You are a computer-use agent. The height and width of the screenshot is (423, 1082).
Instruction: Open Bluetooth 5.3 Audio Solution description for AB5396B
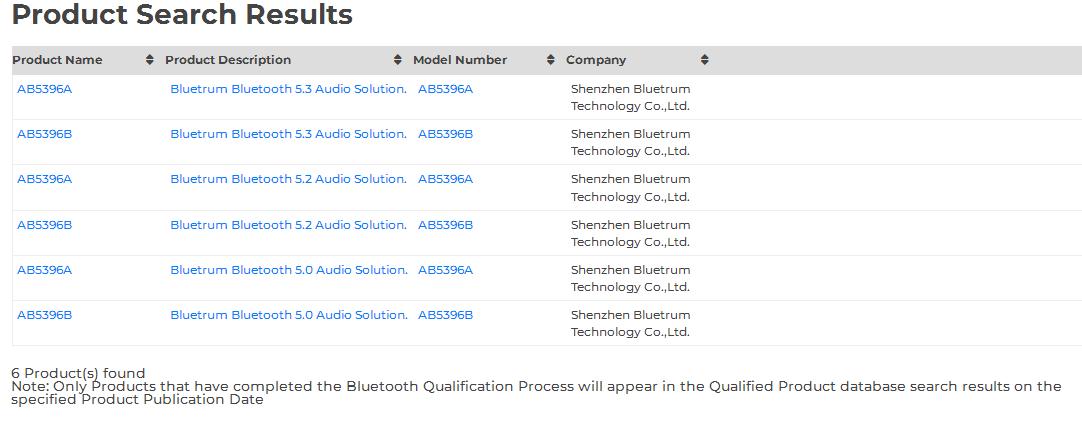tap(288, 134)
